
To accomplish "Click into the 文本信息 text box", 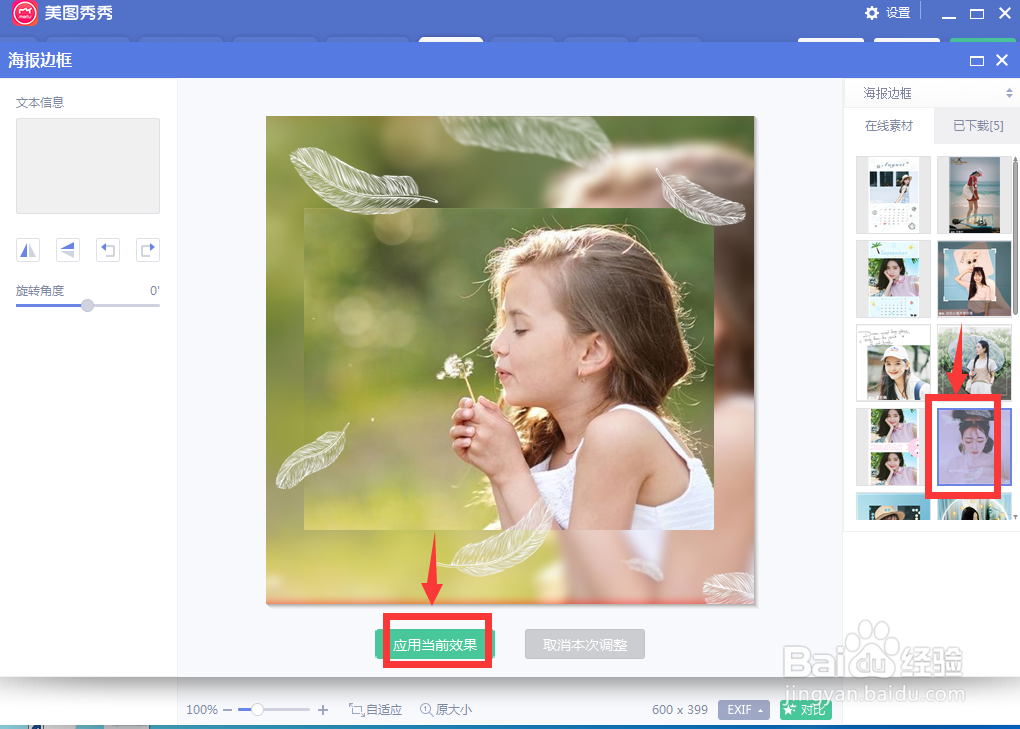I will click(x=88, y=166).
